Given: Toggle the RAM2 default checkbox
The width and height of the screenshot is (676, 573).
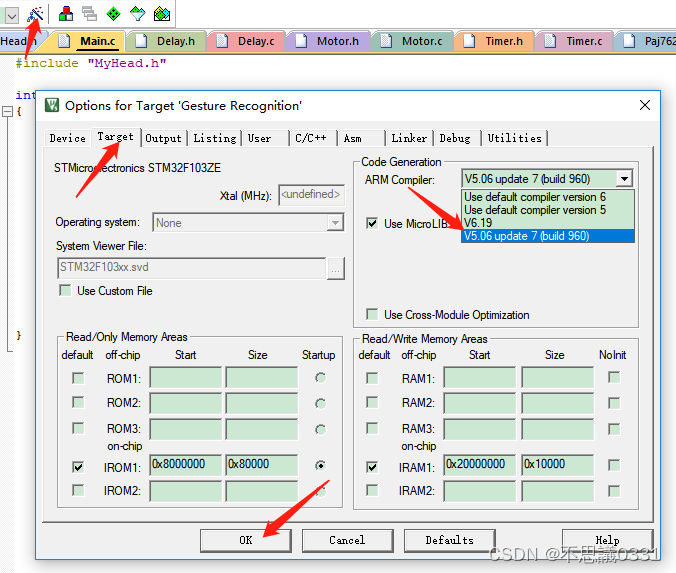Looking at the screenshot, I should [372, 402].
